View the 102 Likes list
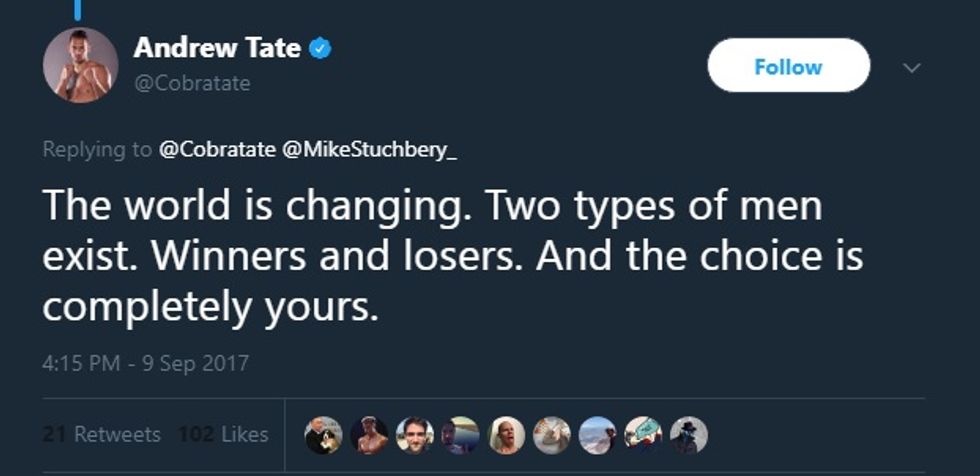Image resolution: width=980 pixels, height=476 pixels. tap(222, 434)
